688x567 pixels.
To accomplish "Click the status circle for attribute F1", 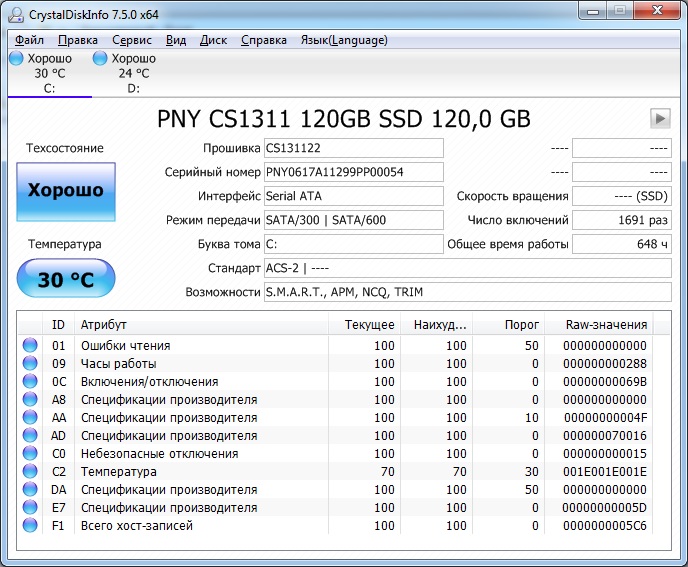I will [x=30, y=525].
